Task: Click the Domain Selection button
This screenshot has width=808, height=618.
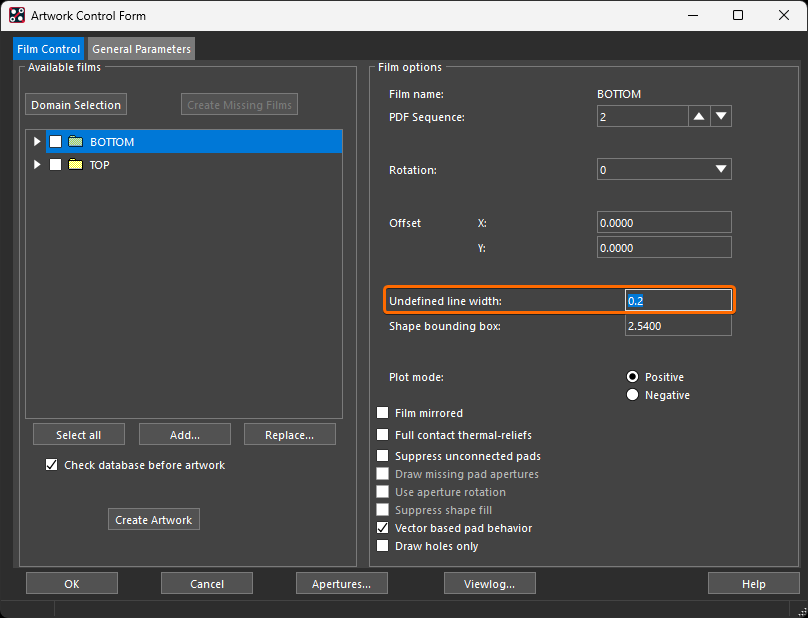Action: [76, 105]
